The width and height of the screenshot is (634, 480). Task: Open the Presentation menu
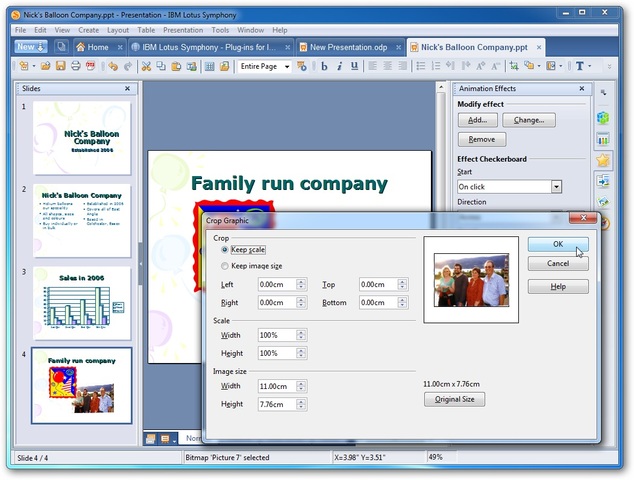pos(183,30)
